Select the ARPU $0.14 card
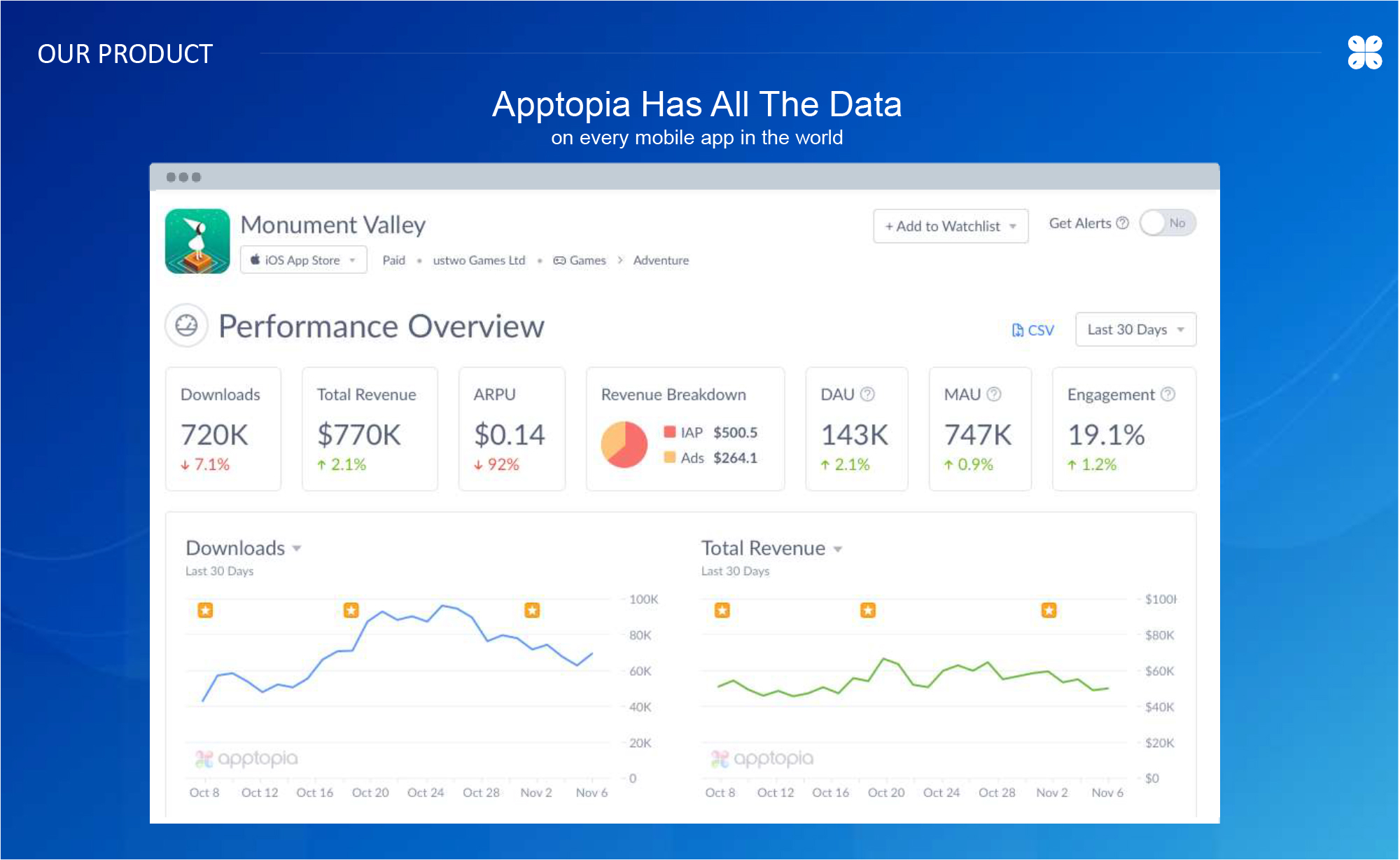 (x=512, y=429)
